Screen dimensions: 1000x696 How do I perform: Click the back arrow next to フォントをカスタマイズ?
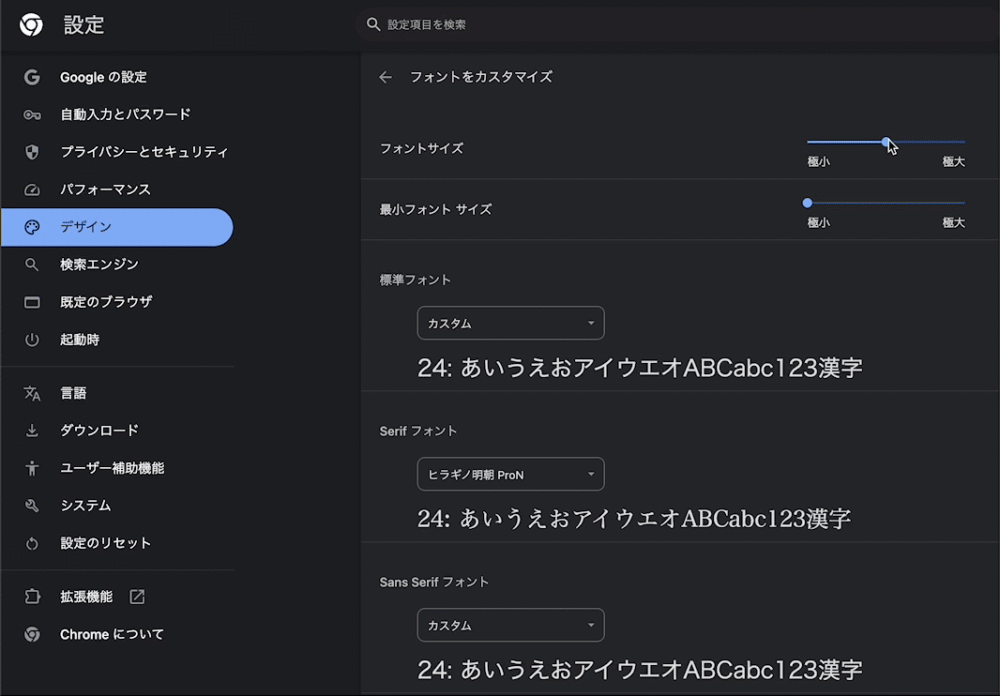(x=385, y=76)
